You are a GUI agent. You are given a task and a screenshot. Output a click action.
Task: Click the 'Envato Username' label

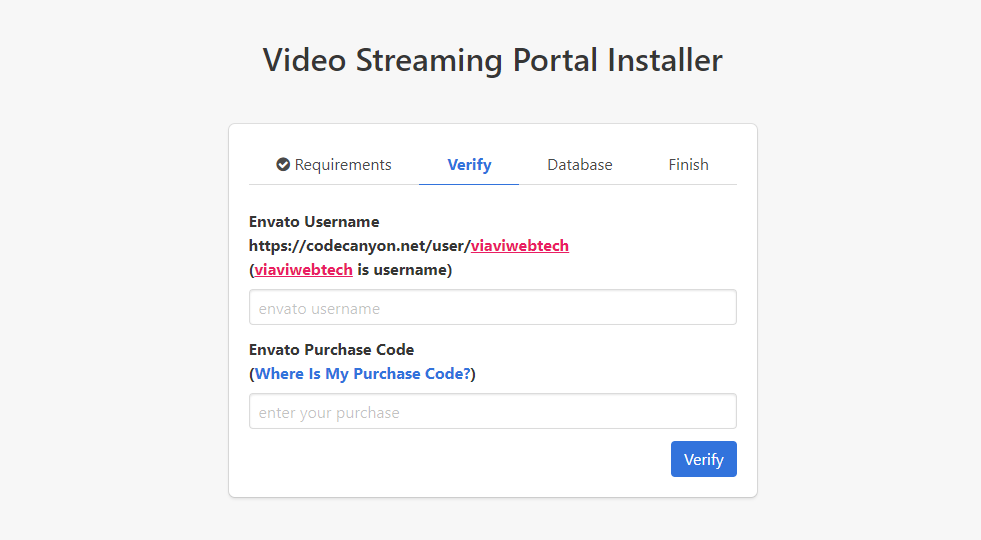click(x=314, y=222)
